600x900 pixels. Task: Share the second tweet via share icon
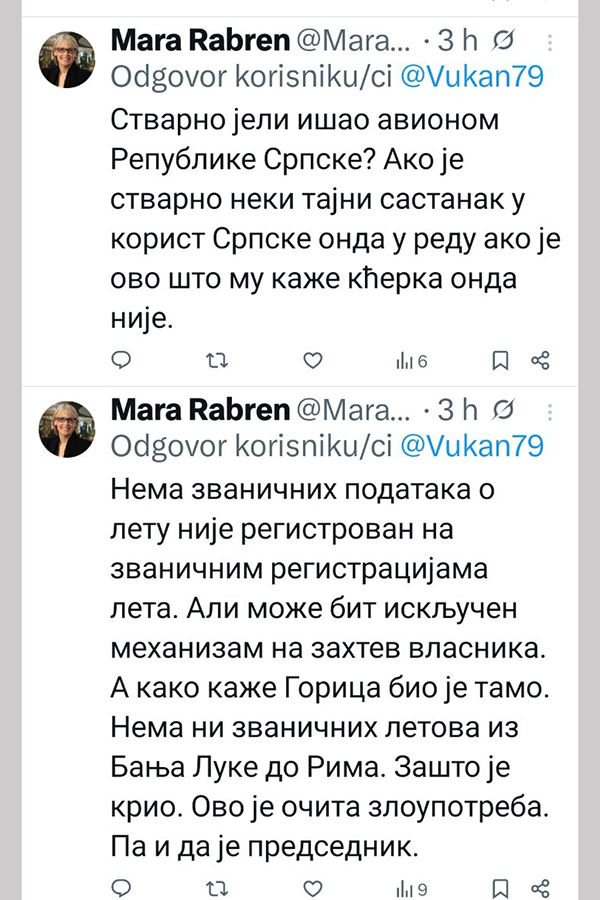[x=541, y=887]
